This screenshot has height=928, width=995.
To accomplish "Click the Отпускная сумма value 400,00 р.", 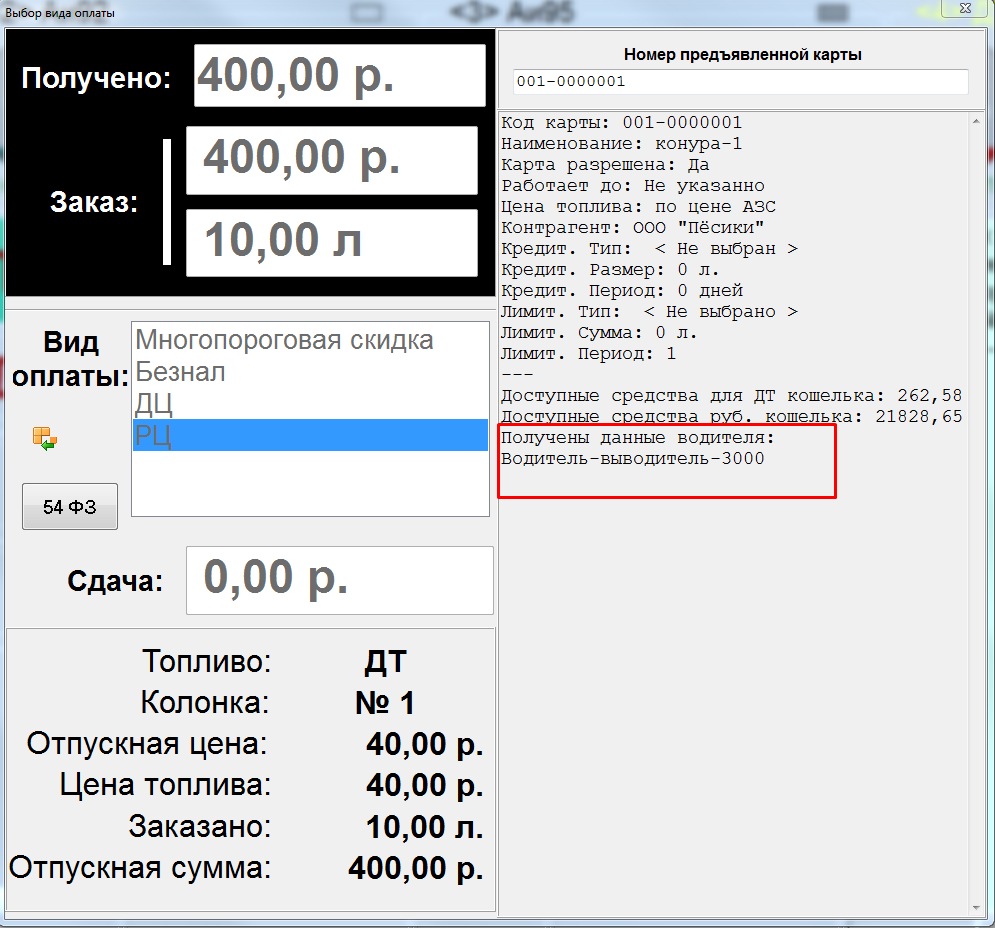I will pyautogui.click(x=416, y=868).
